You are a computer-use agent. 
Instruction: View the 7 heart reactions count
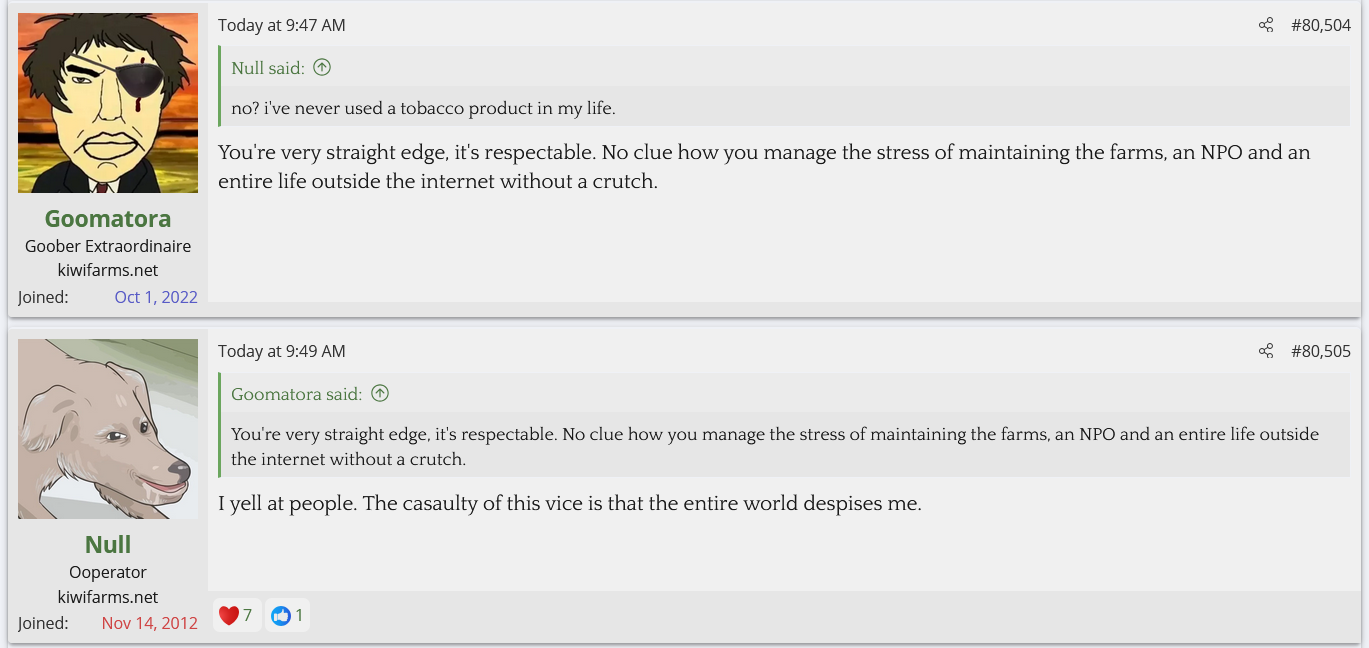point(247,616)
